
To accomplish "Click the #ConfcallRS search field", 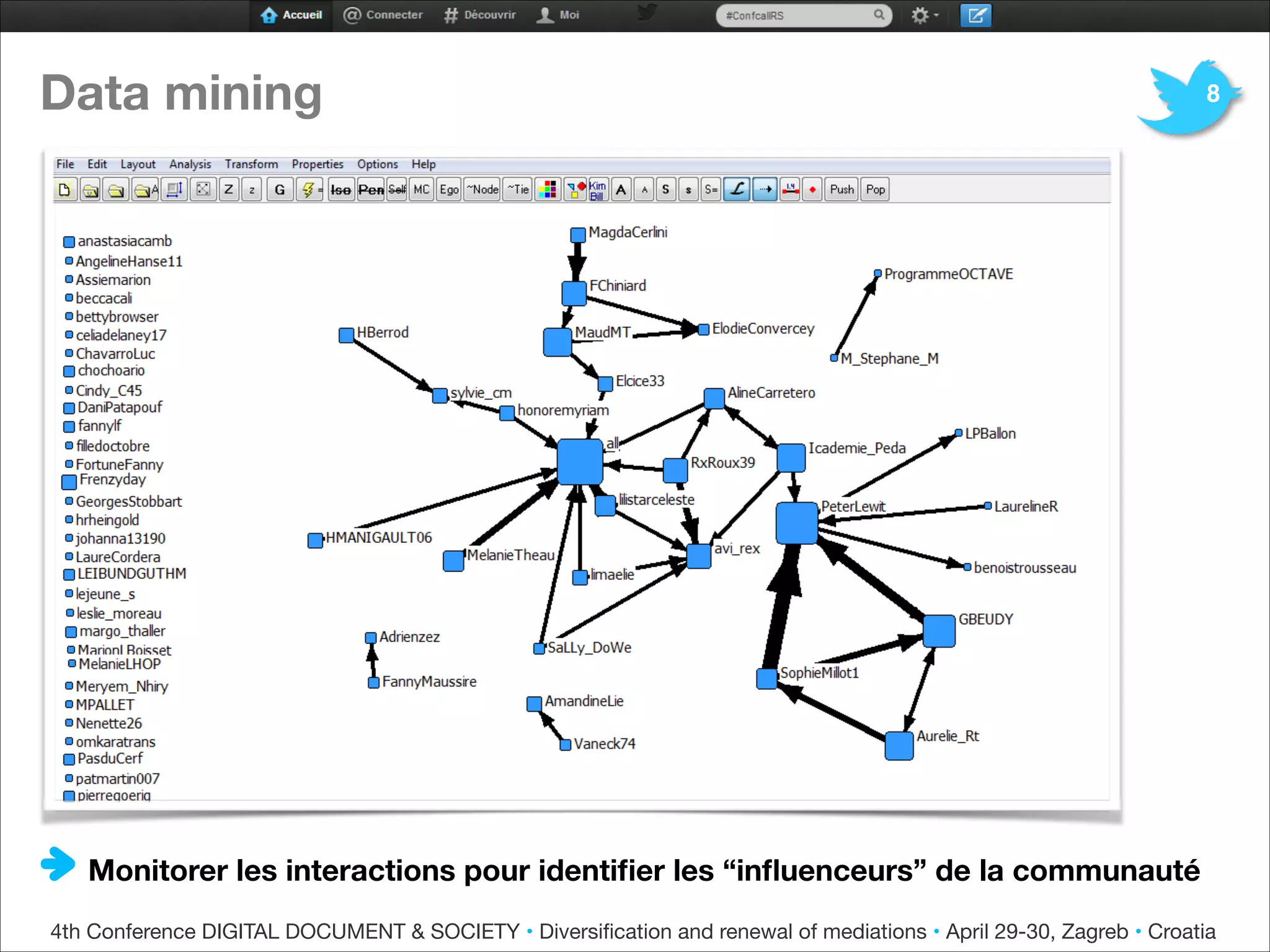I will coord(804,15).
